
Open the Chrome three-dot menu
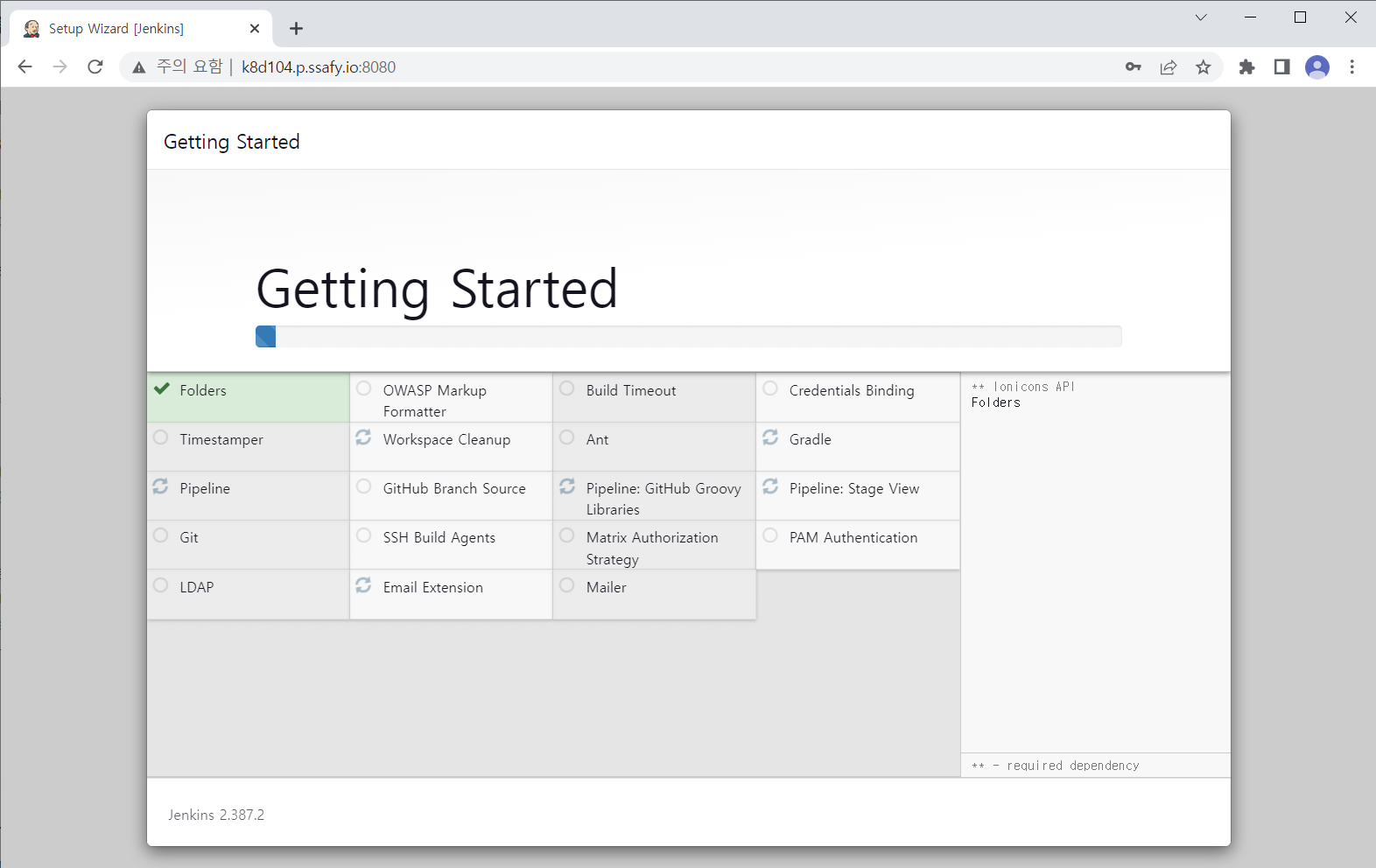tap(1352, 66)
